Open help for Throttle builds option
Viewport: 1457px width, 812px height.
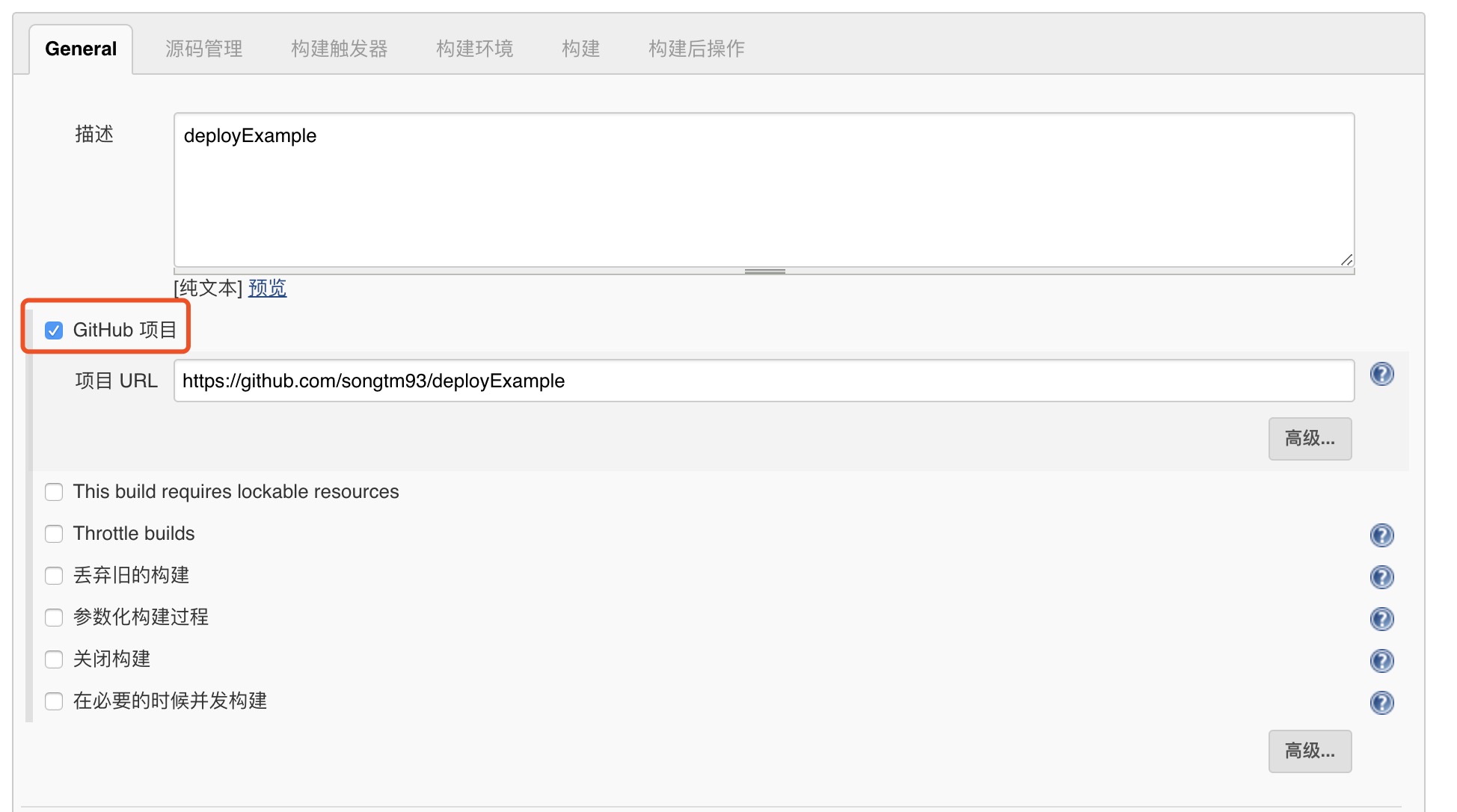click(1381, 535)
